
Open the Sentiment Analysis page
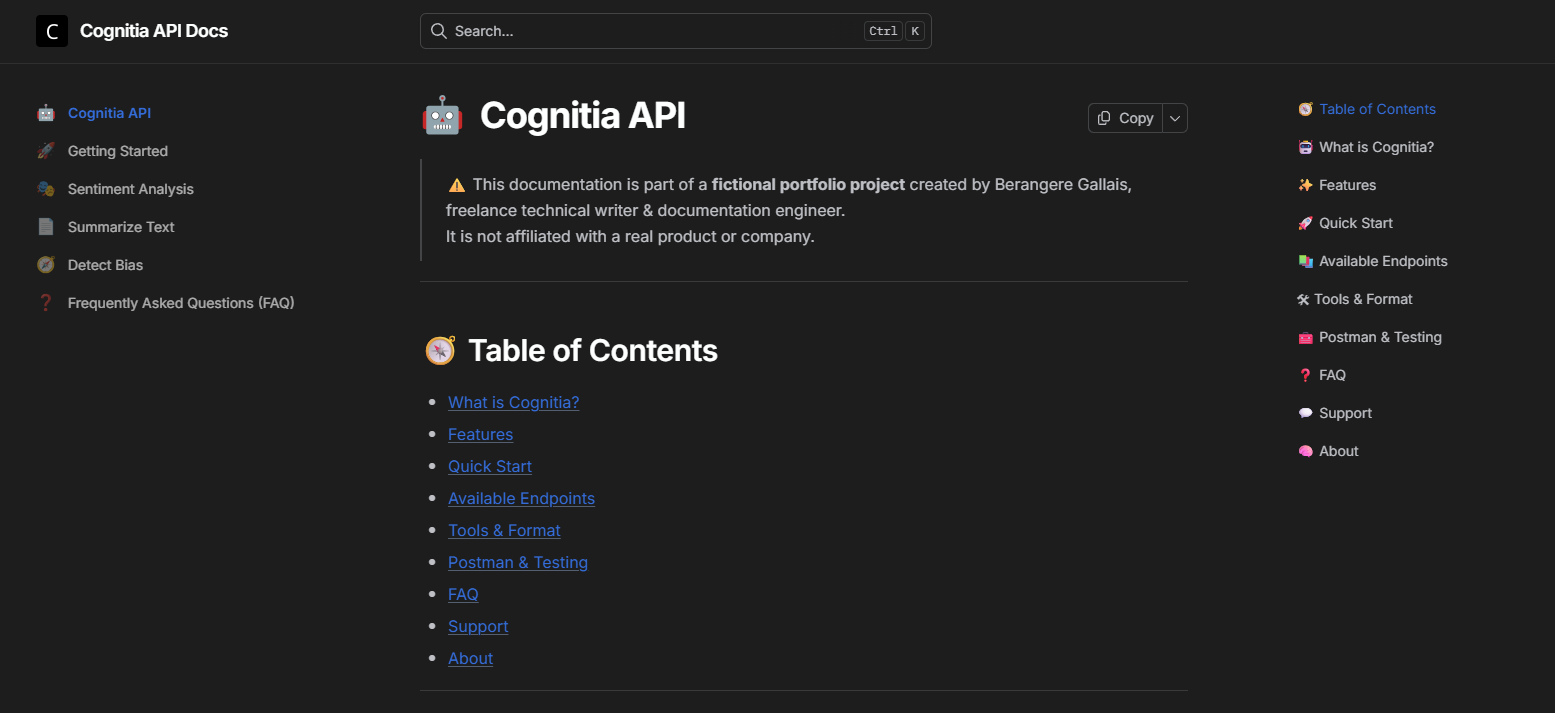click(131, 189)
